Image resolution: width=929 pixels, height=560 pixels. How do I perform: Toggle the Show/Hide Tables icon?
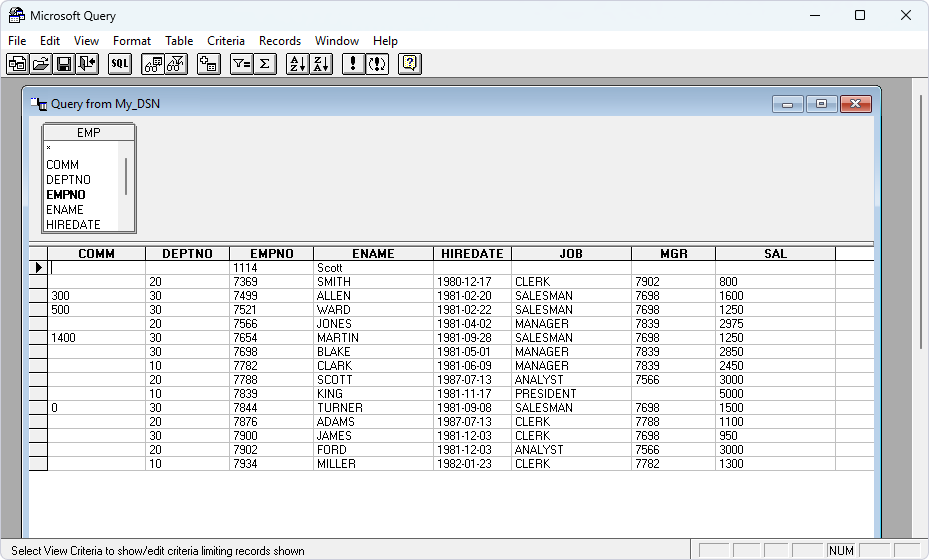pos(153,63)
